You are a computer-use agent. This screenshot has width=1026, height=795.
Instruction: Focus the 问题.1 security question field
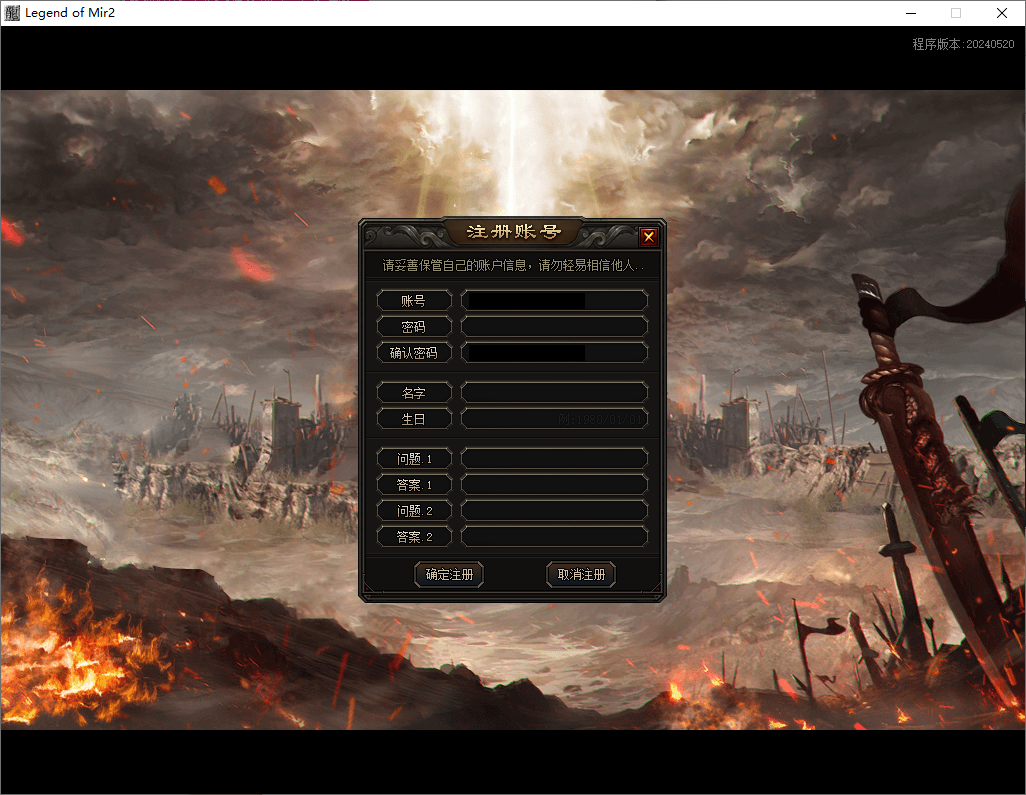pyautogui.click(x=554, y=459)
